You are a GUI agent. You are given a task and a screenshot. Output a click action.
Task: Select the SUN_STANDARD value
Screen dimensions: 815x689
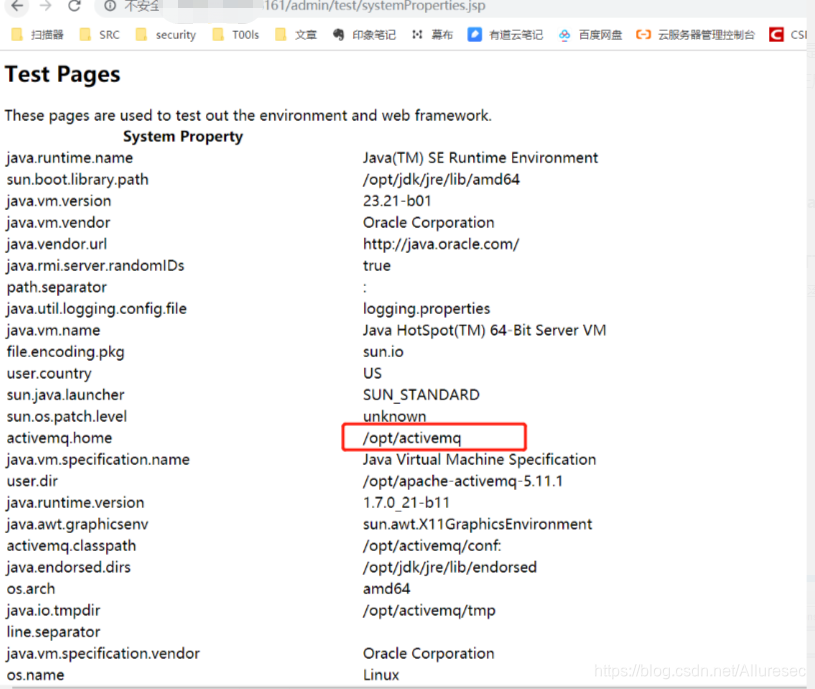421,395
